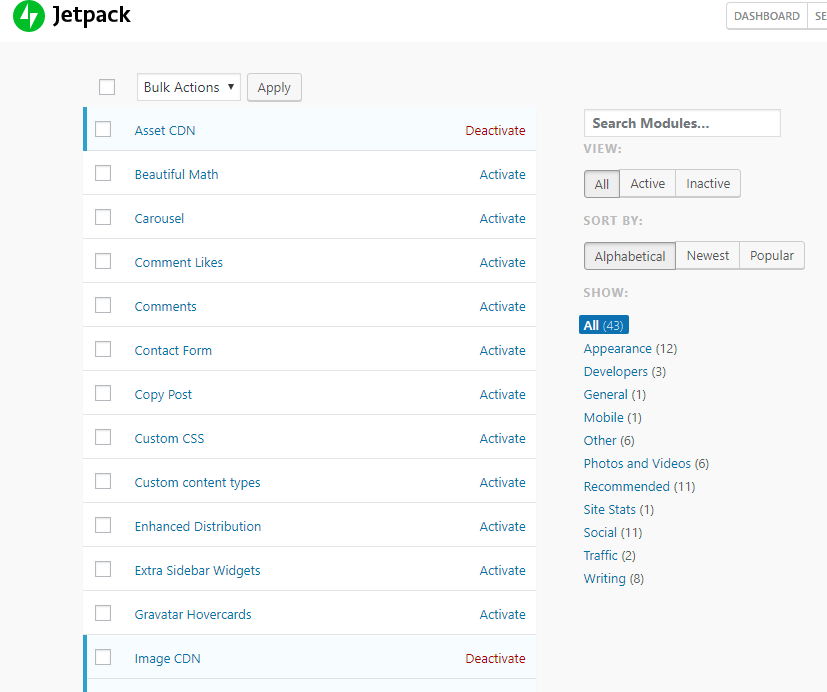Image resolution: width=827 pixels, height=692 pixels.
Task: Activate the Gravatar Hovercards module
Action: coord(502,615)
